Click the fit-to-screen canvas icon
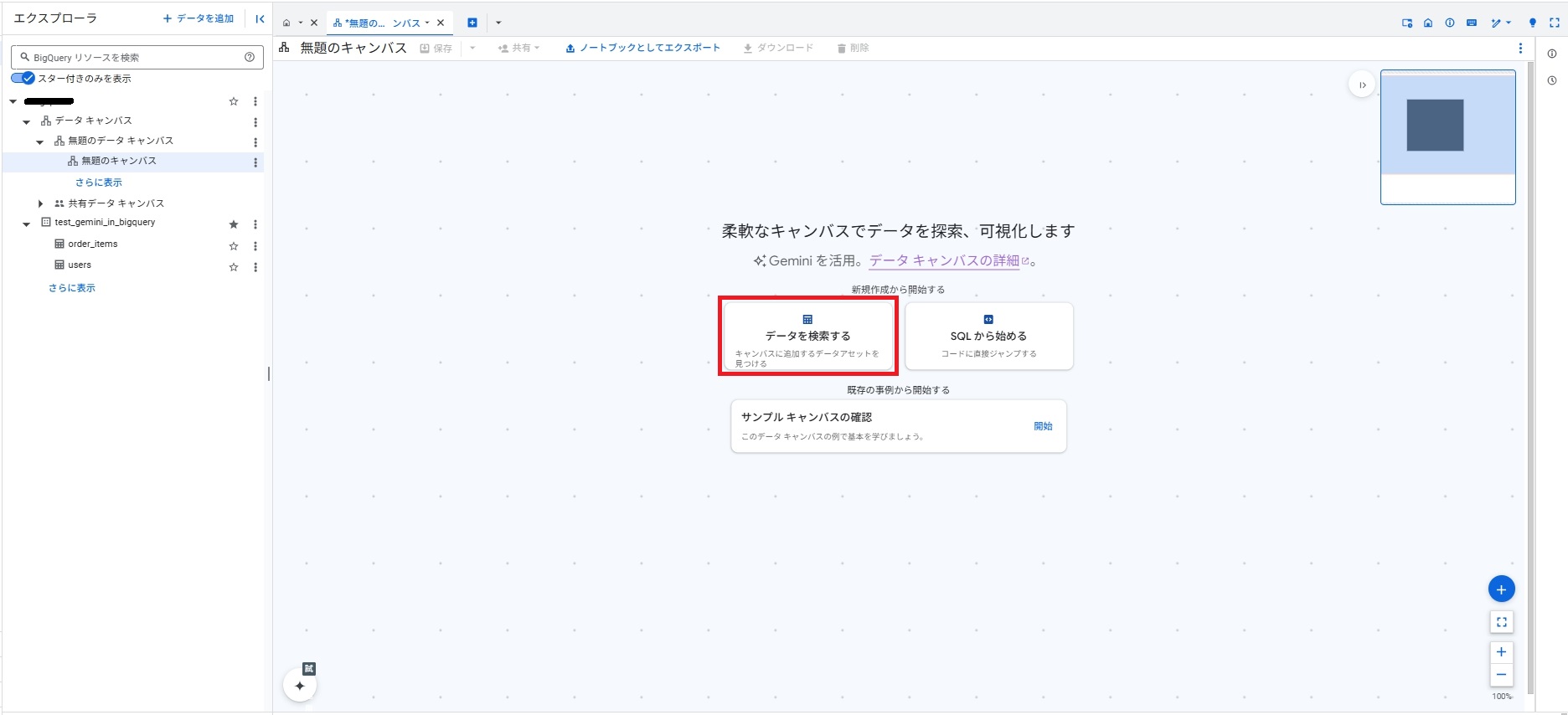Image resolution: width=1568 pixels, height=715 pixels. 1501,622
